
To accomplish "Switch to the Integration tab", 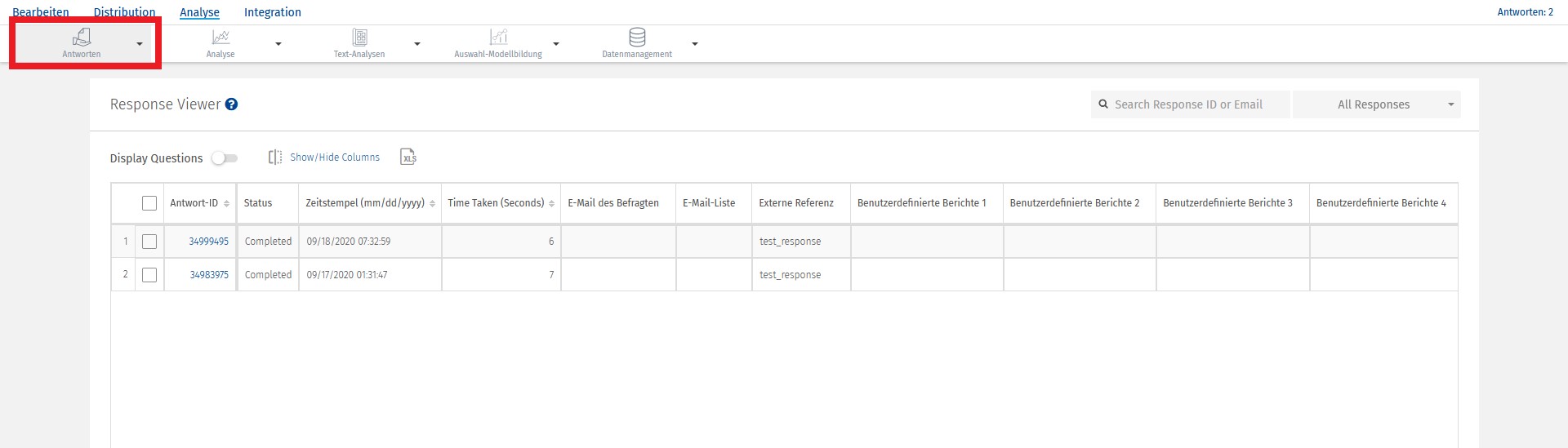I will pos(273,12).
